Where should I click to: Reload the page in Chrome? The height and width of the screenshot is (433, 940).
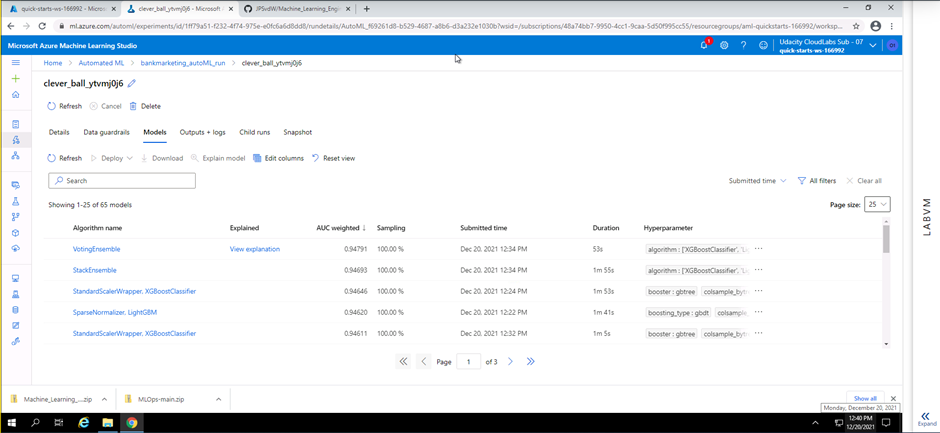pyautogui.click(x=42, y=26)
